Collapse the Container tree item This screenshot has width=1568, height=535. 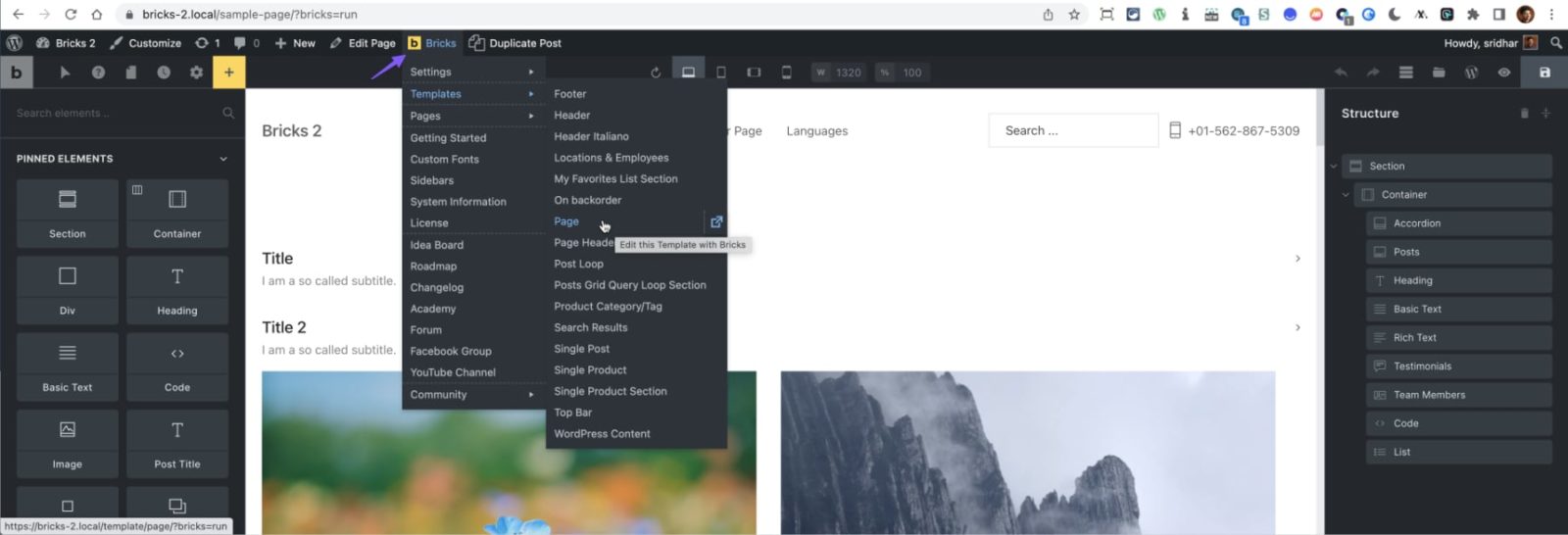(x=1346, y=195)
